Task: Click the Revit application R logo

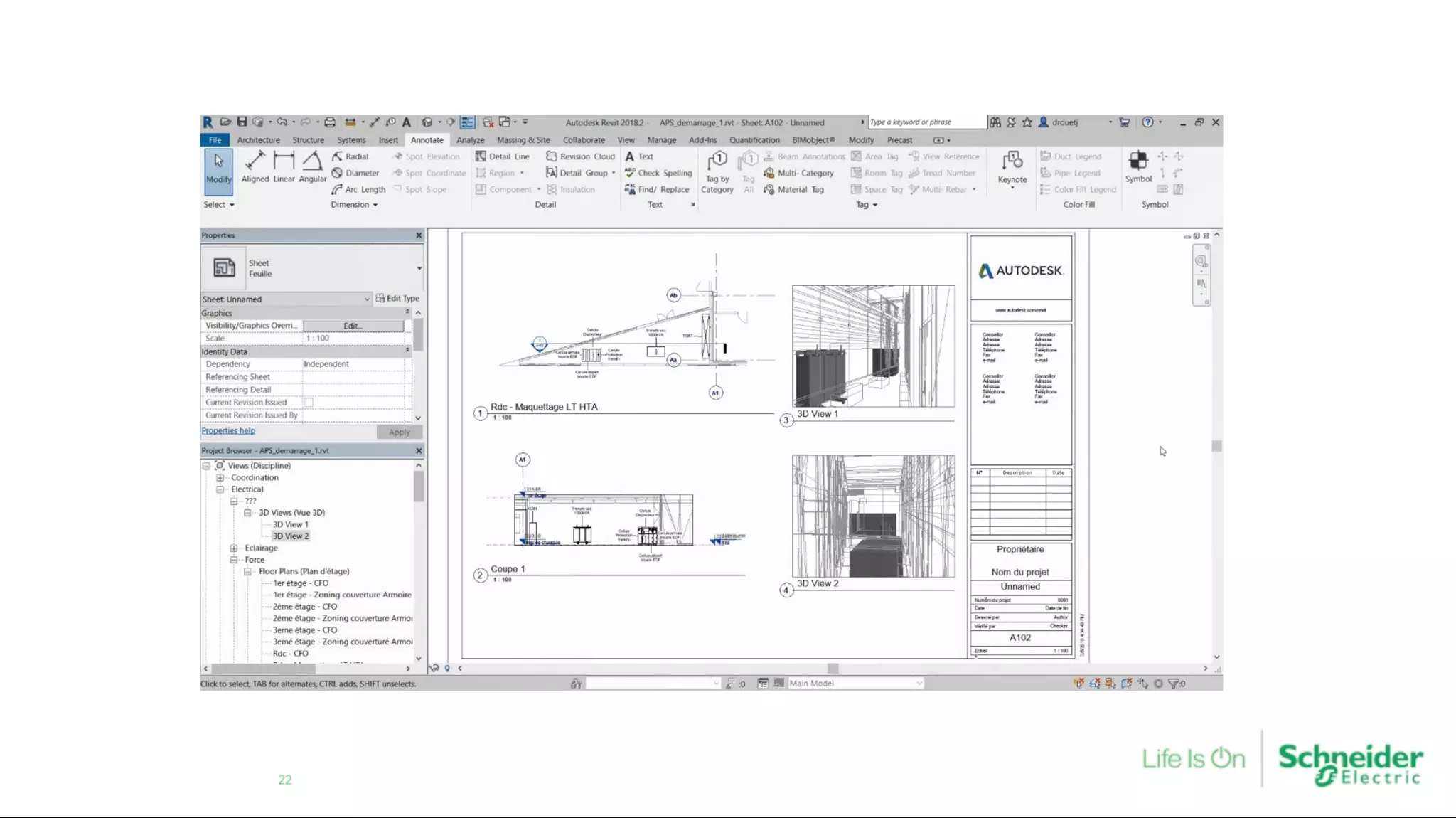Action: [208, 122]
